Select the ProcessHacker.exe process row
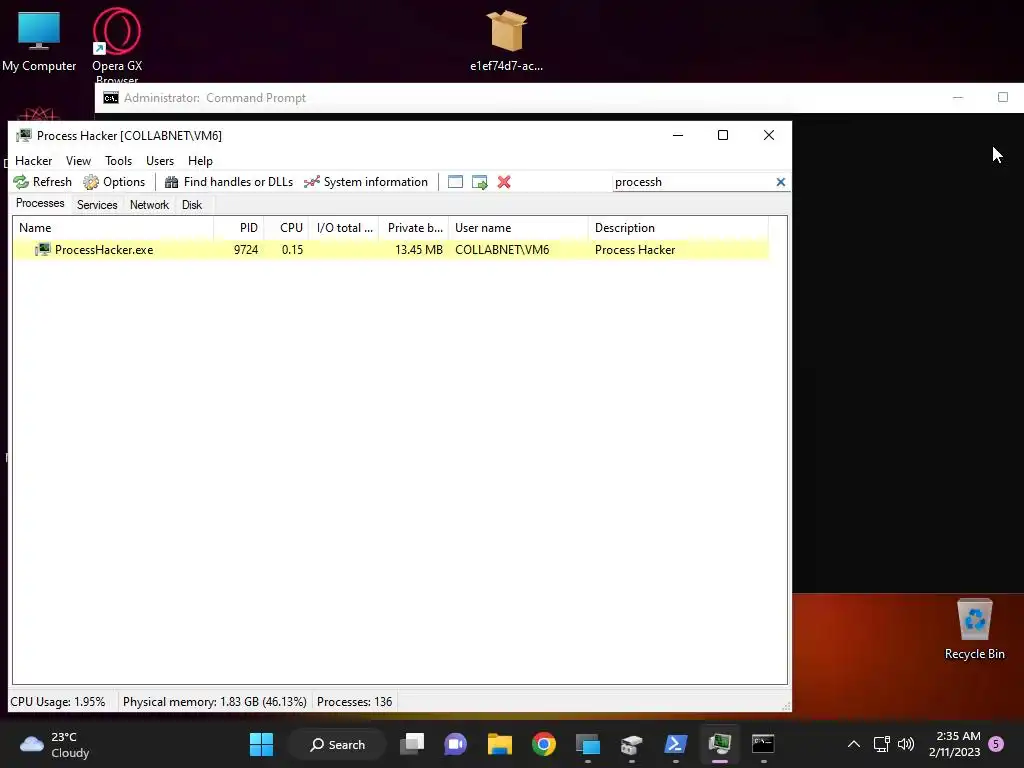Image resolution: width=1024 pixels, height=768 pixels. (391, 249)
